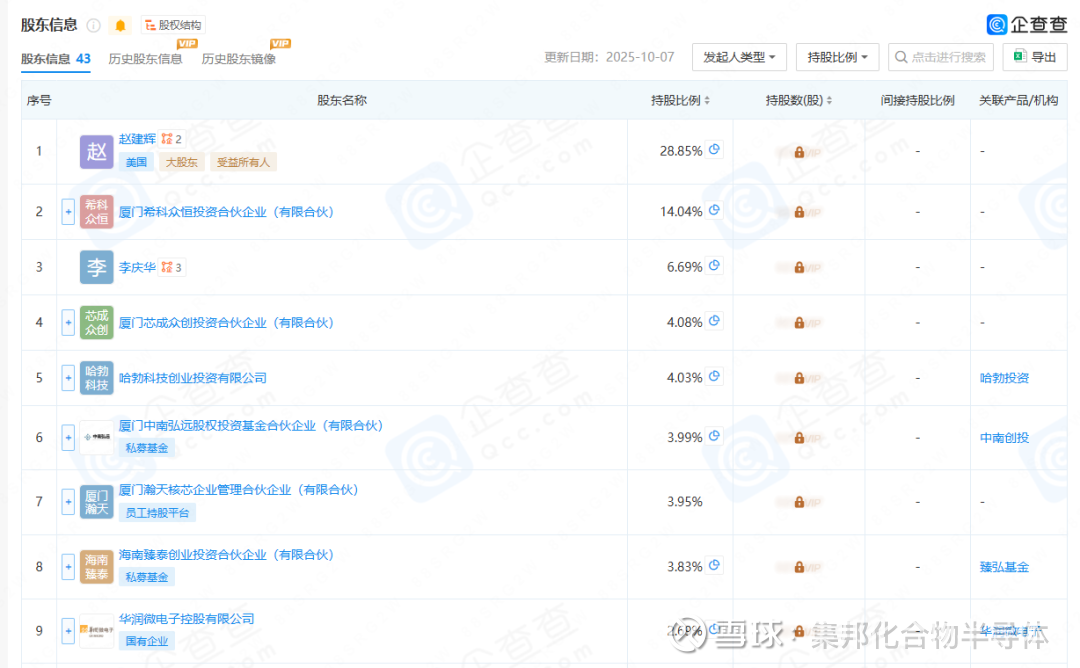Expand row 7 厦门瀚天核芯 shareholder
The image size is (1080, 668).
68,502
